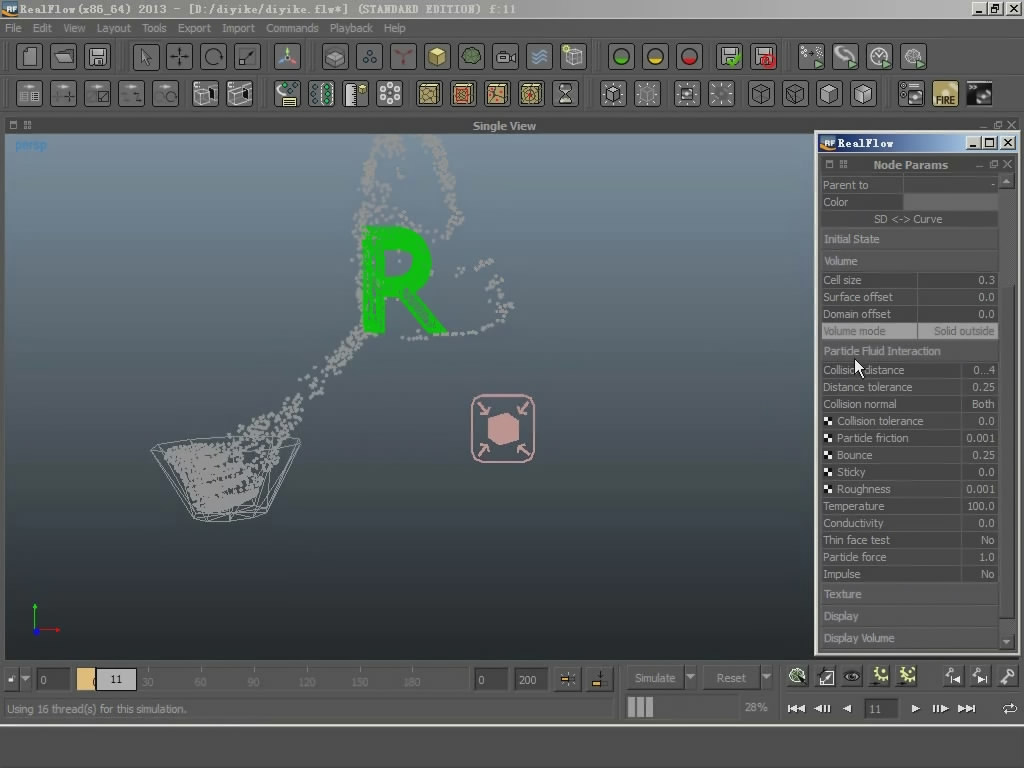The width and height of the screenshot is (1024, 768).
Task: Set node to active with green circle
Action: (x=621, y=57)
